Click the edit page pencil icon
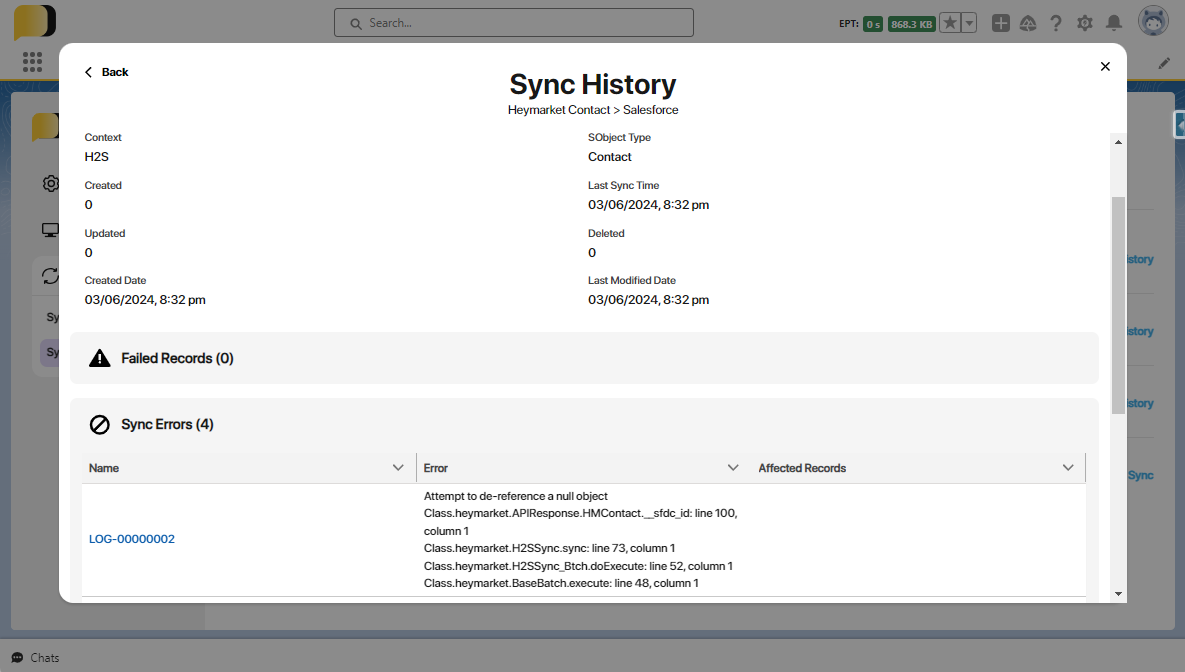Screen dimensions: 1185x672 (x=1164, y=63)
